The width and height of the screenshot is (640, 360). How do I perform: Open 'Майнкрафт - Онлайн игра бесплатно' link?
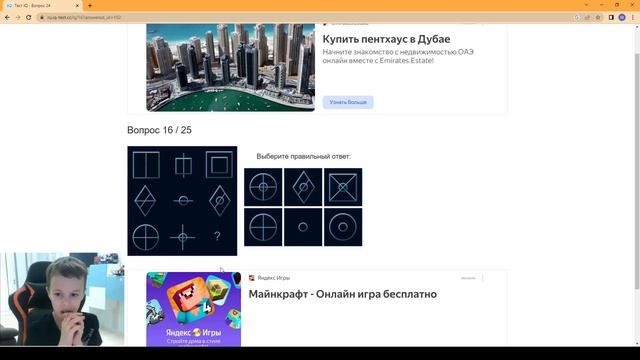[342, 294]
